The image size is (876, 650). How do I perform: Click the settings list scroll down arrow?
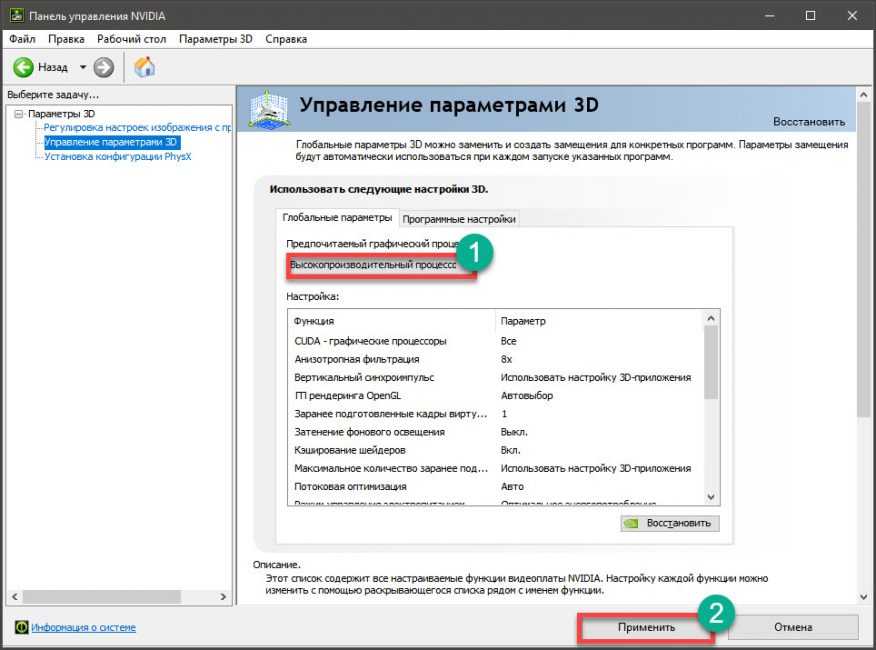pos(711,497)
